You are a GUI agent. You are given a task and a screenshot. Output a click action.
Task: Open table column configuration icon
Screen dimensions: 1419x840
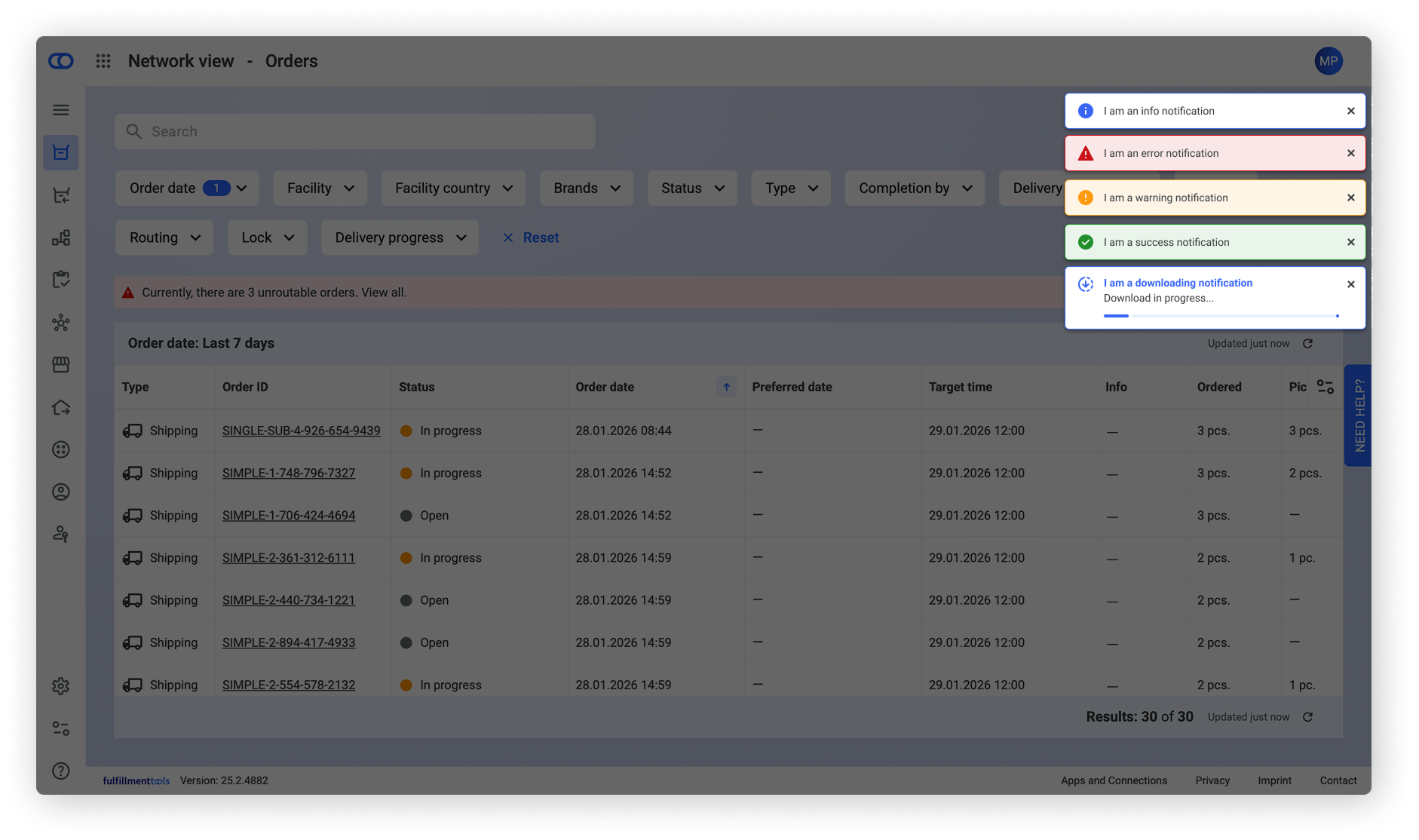pos(1325,387)
